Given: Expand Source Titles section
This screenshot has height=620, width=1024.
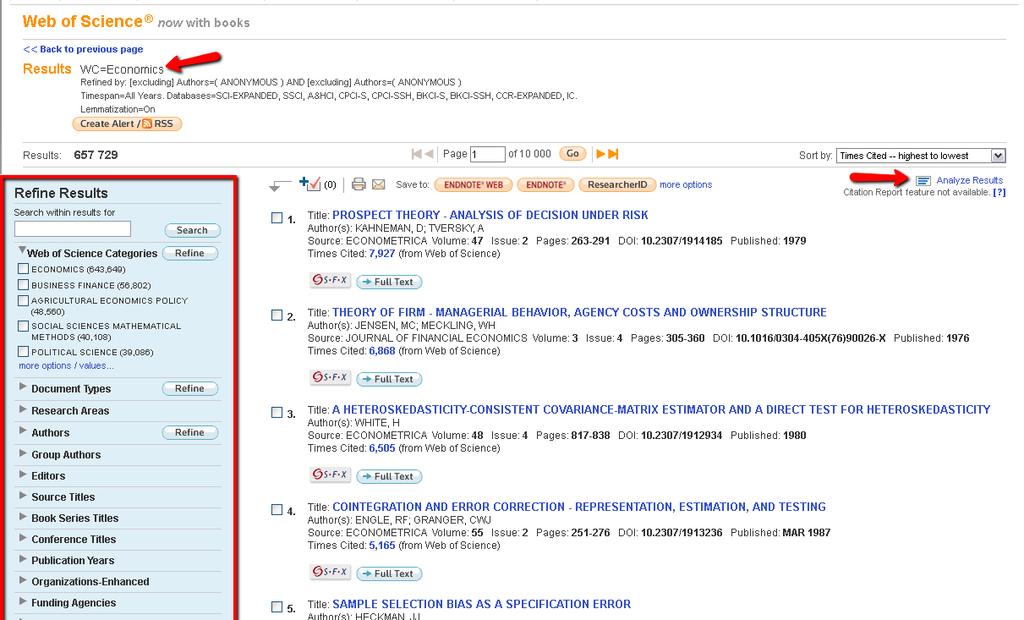Looking at the screenshot, I should (x=23, y=495).
